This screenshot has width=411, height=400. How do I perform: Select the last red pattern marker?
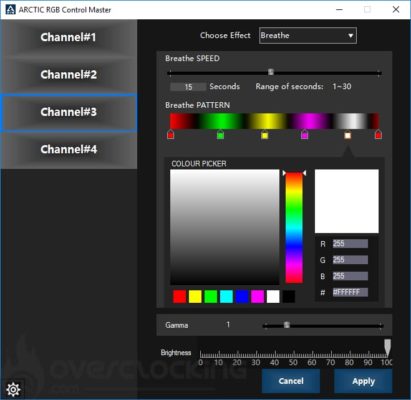(378, 134)
